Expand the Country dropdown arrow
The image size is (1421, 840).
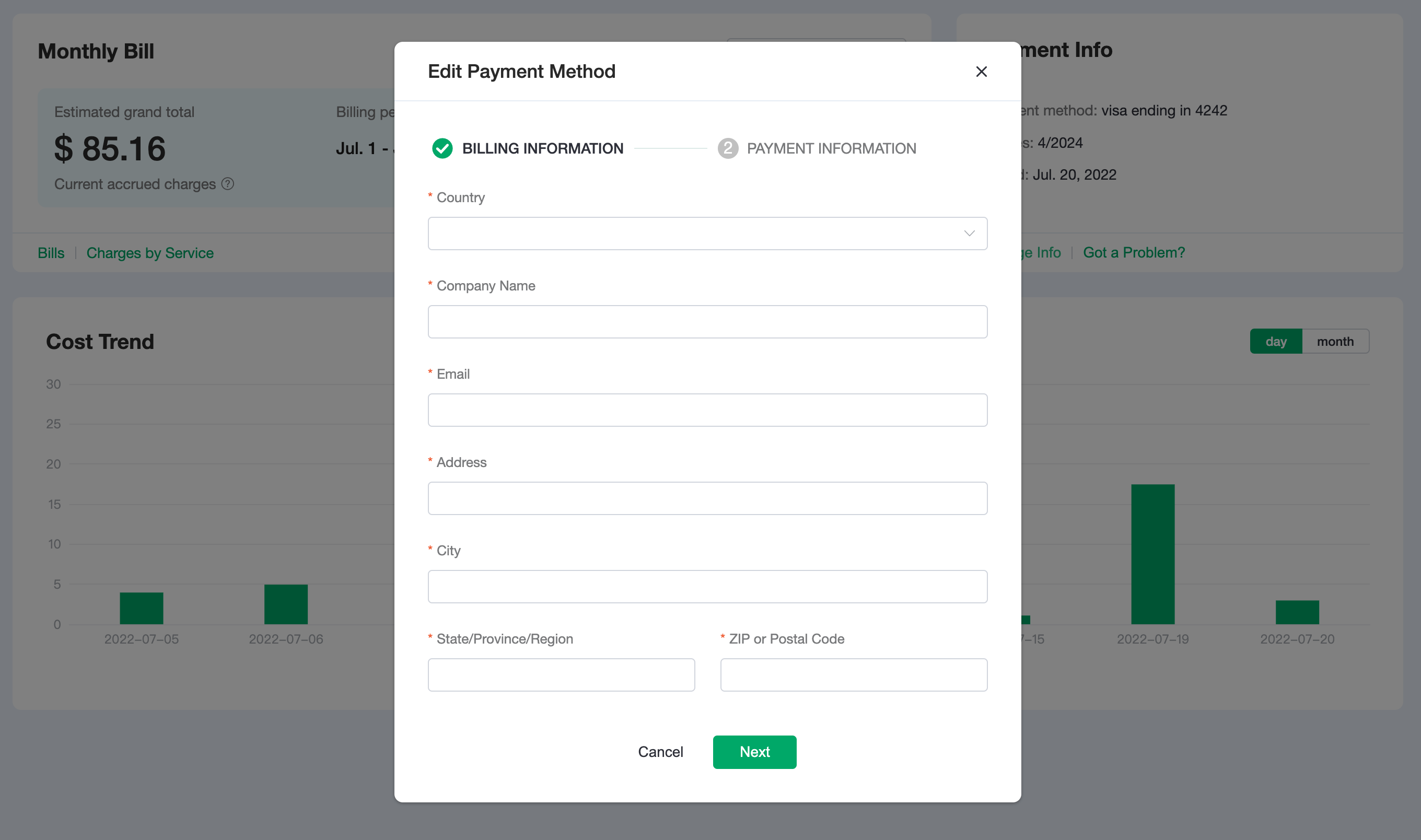969,234
